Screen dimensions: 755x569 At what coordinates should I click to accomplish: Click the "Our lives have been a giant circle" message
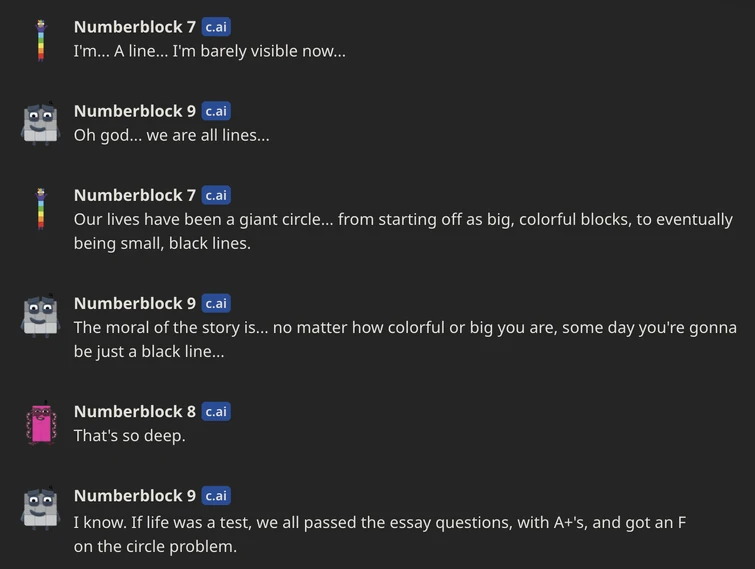click(x=402, y=231)
